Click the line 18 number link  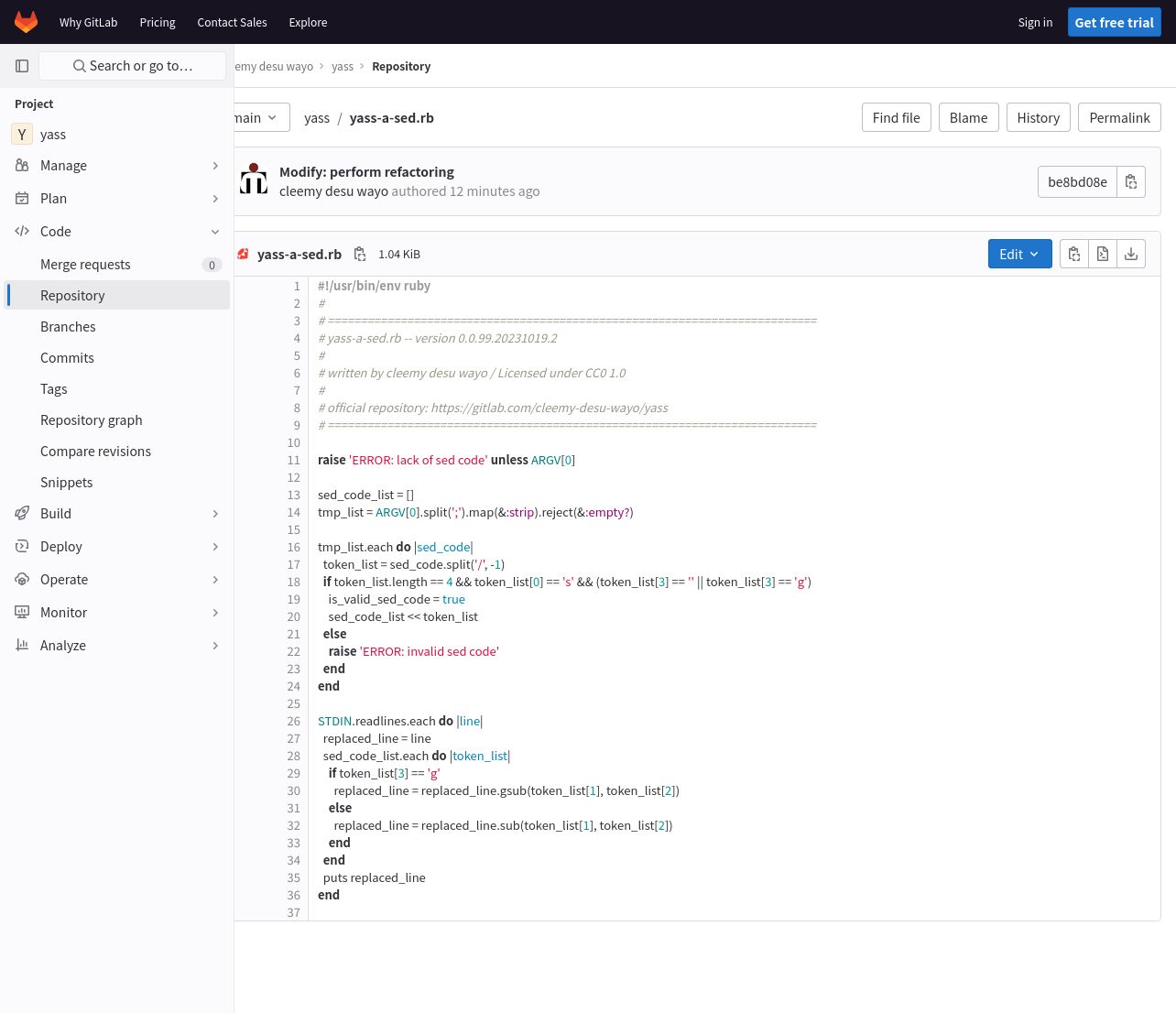[293, 582]
